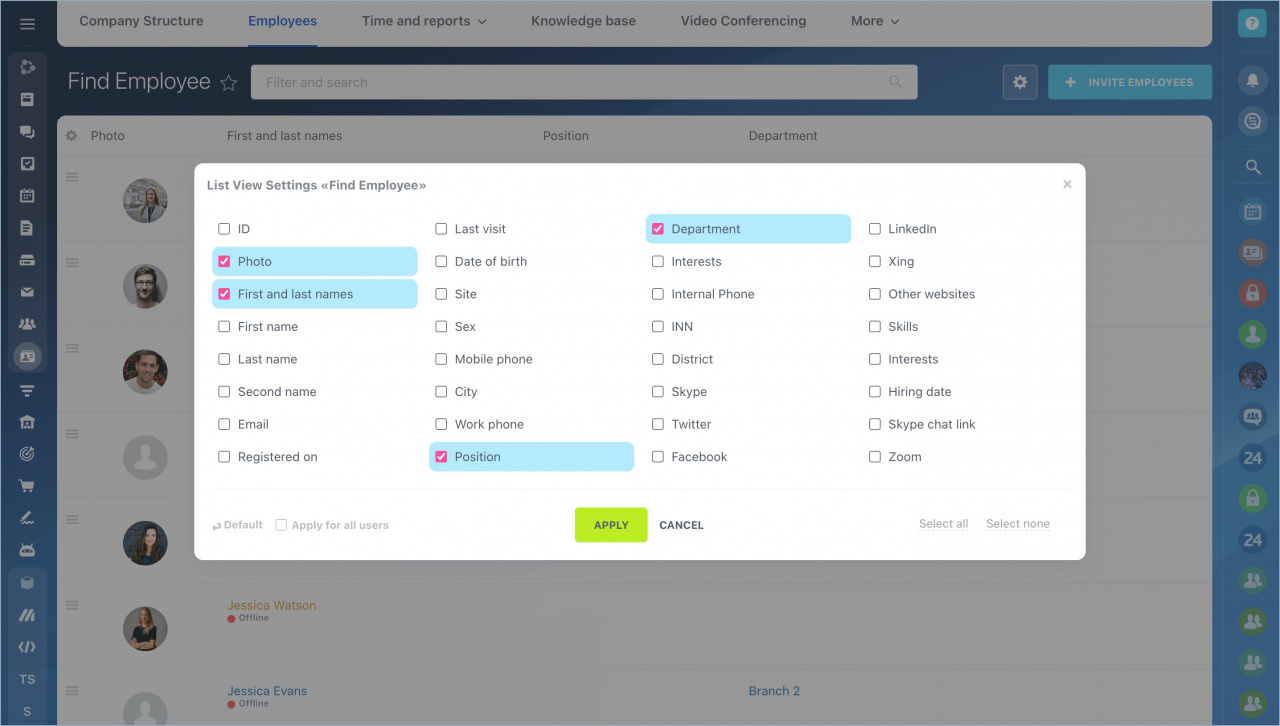Uncheck the Department column checkbox
Screen dimensions: 1280x726
point(657,229)
